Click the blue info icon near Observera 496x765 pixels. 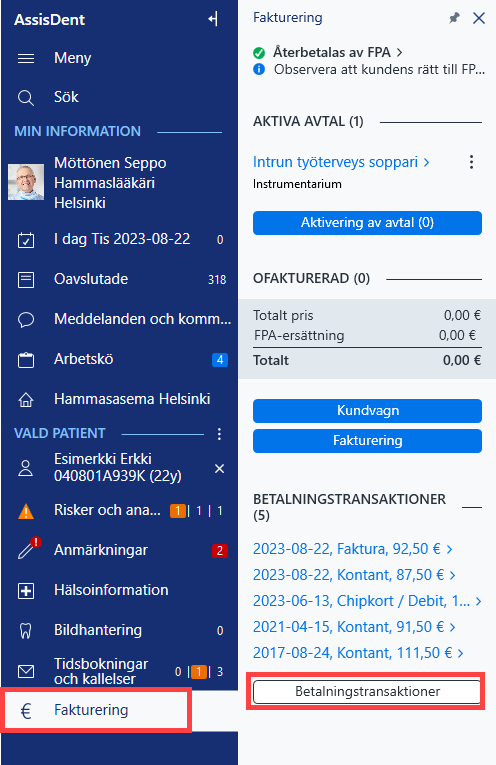[x=259, y=69]
